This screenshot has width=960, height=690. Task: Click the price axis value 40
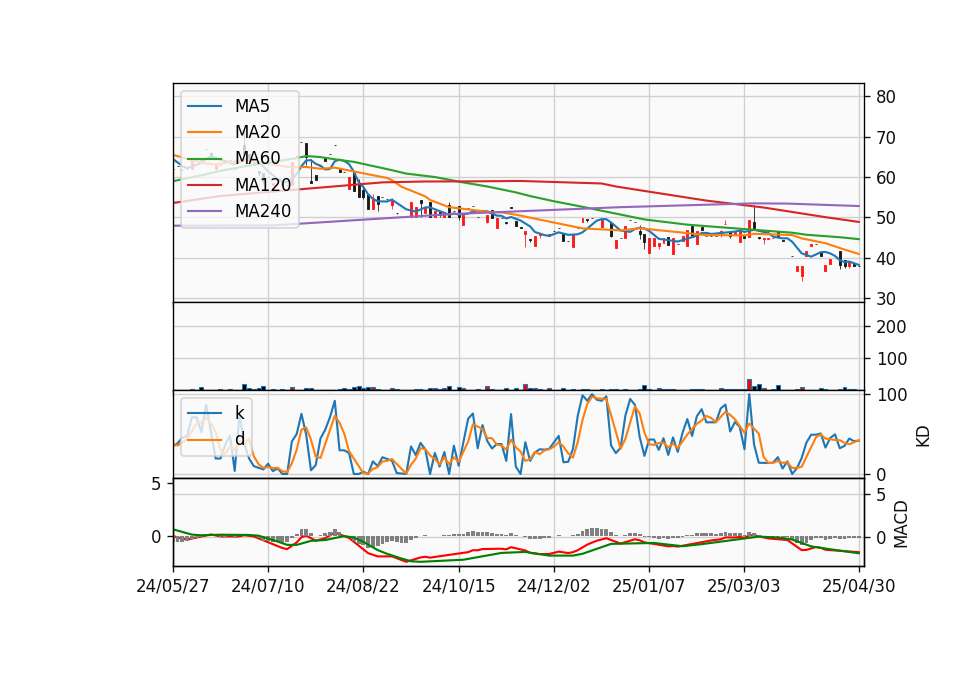pos(885,259)
